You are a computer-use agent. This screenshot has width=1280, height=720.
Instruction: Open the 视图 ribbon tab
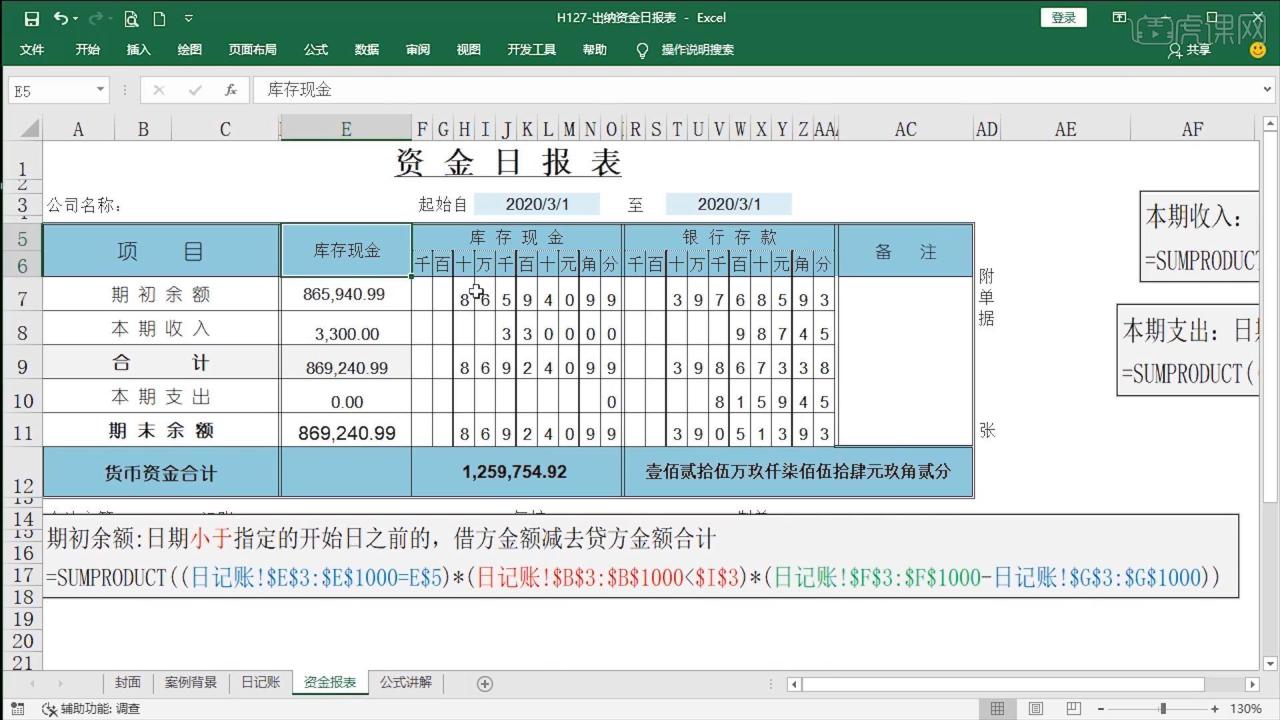coord(469,49)
